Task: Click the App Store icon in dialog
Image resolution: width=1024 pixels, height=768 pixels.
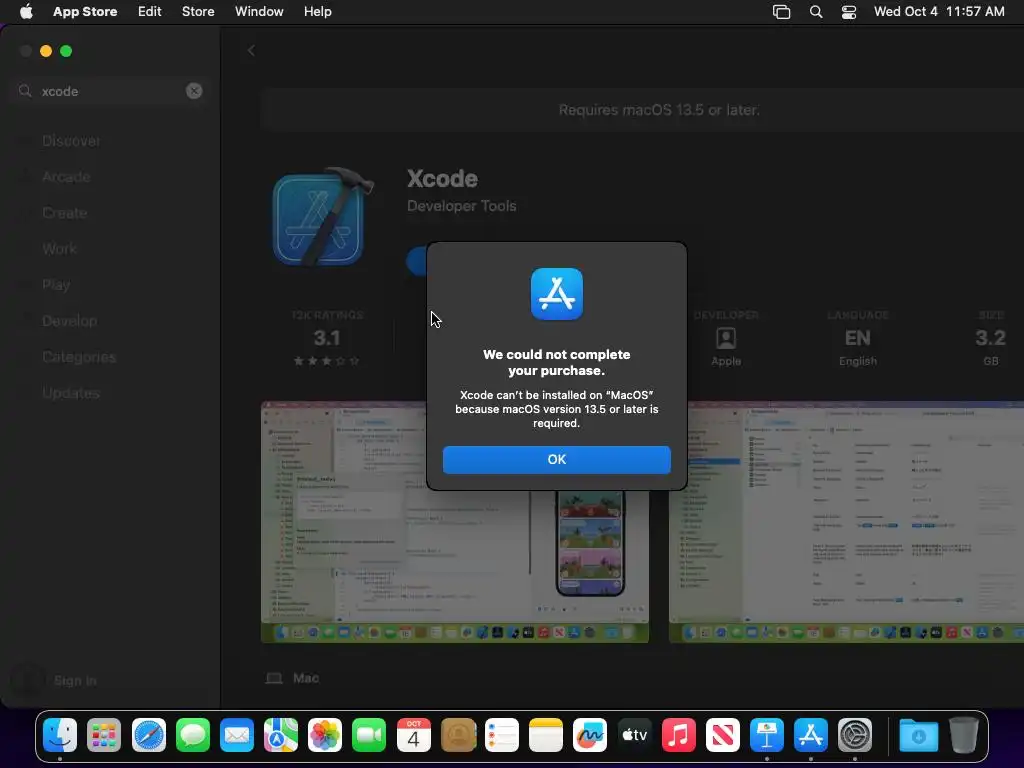Action: (x=556, y=294)
